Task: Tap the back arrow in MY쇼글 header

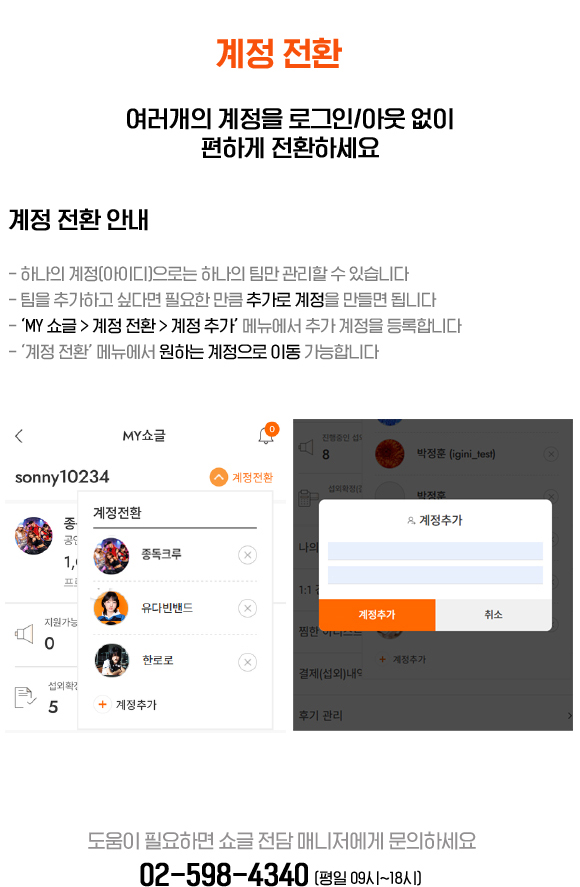Action: [19, 436]
